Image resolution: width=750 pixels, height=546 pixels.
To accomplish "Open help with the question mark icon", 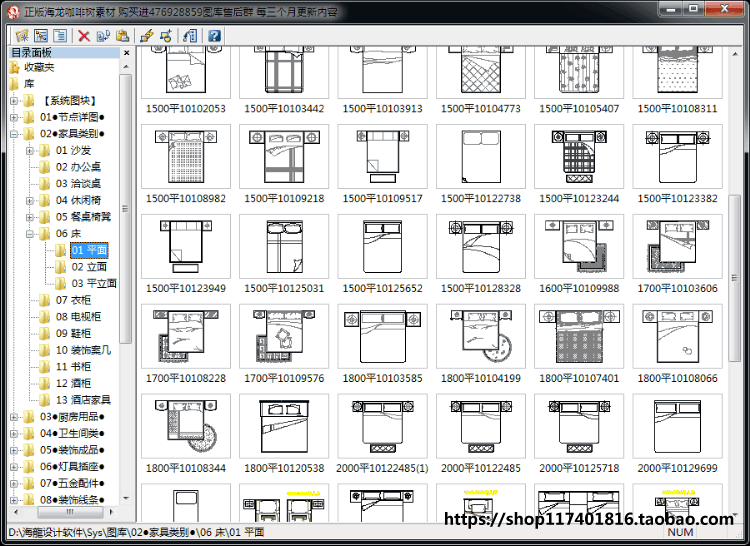I will click(x=214, y=36).
